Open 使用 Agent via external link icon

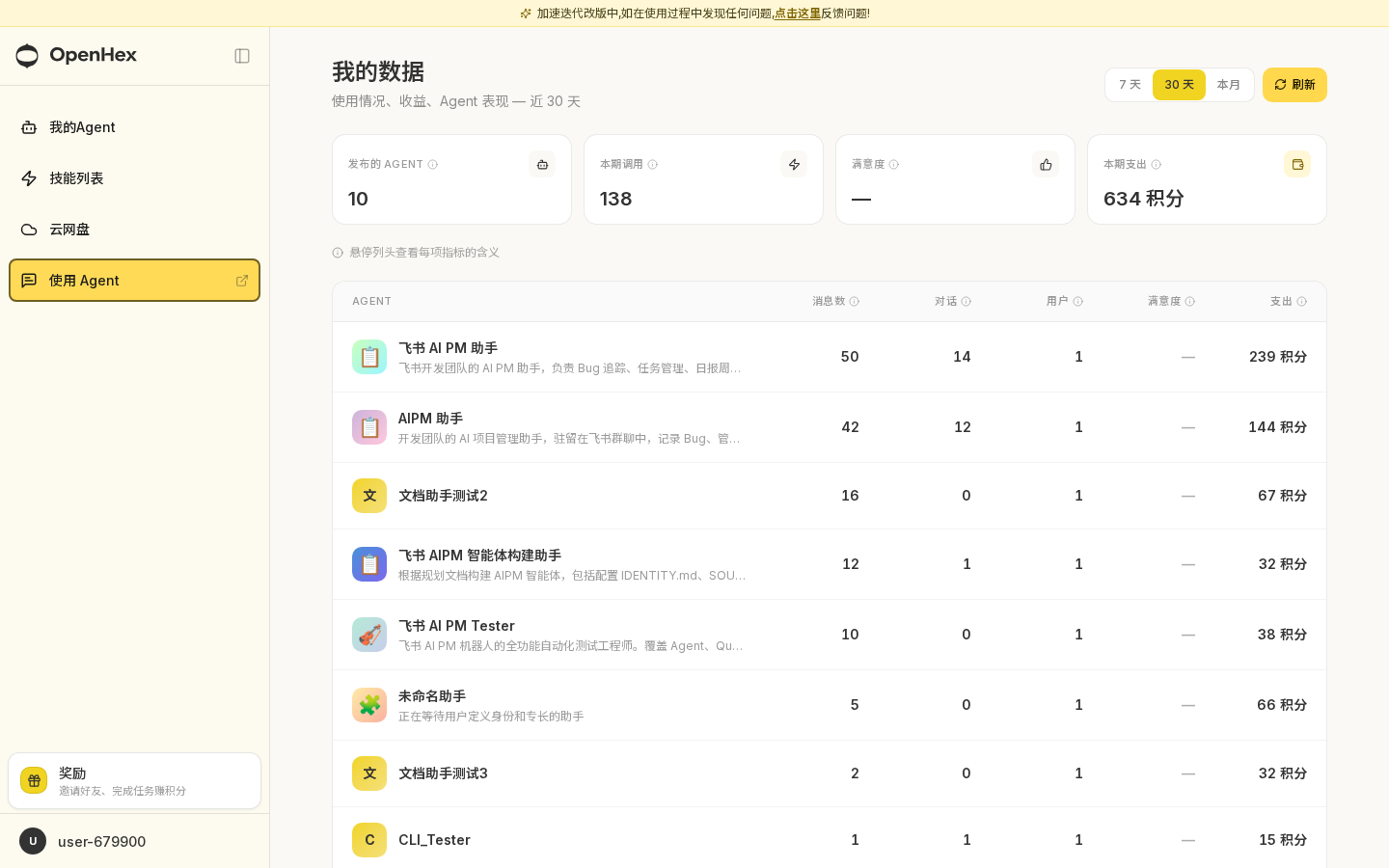click(242, 281)
